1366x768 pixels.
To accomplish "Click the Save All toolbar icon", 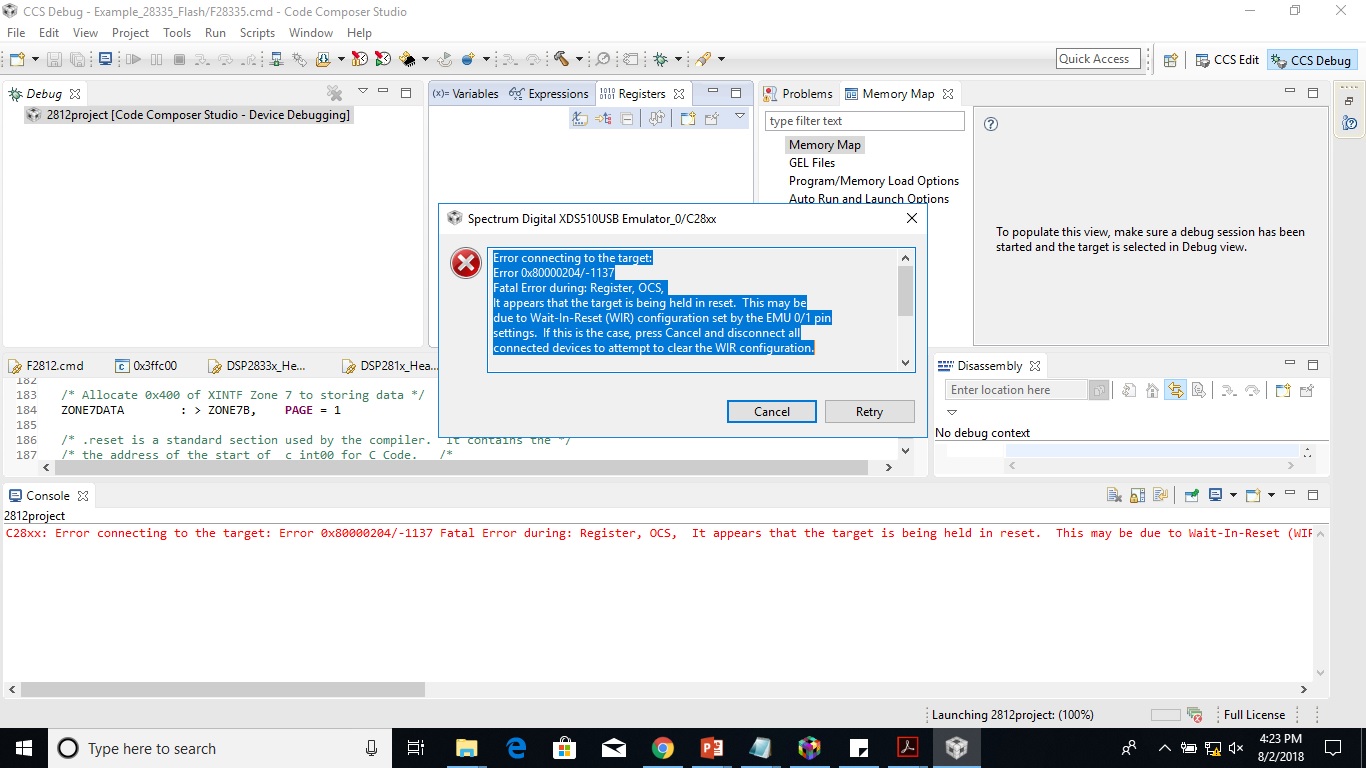I will click(x=77, y=60).
